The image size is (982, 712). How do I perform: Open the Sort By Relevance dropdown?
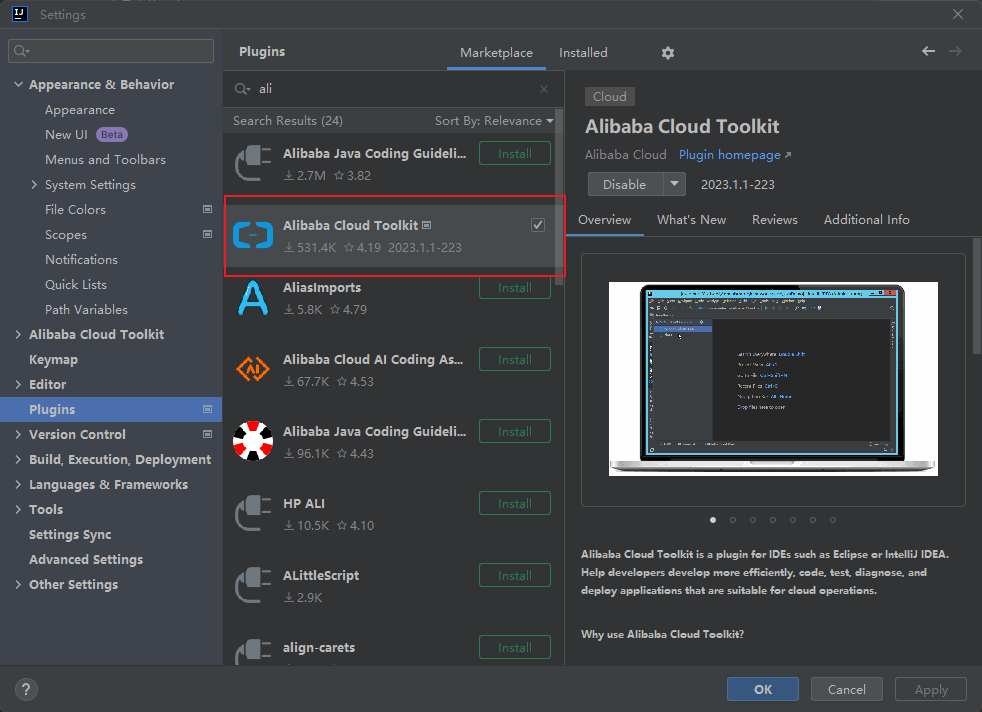[494, 121]
